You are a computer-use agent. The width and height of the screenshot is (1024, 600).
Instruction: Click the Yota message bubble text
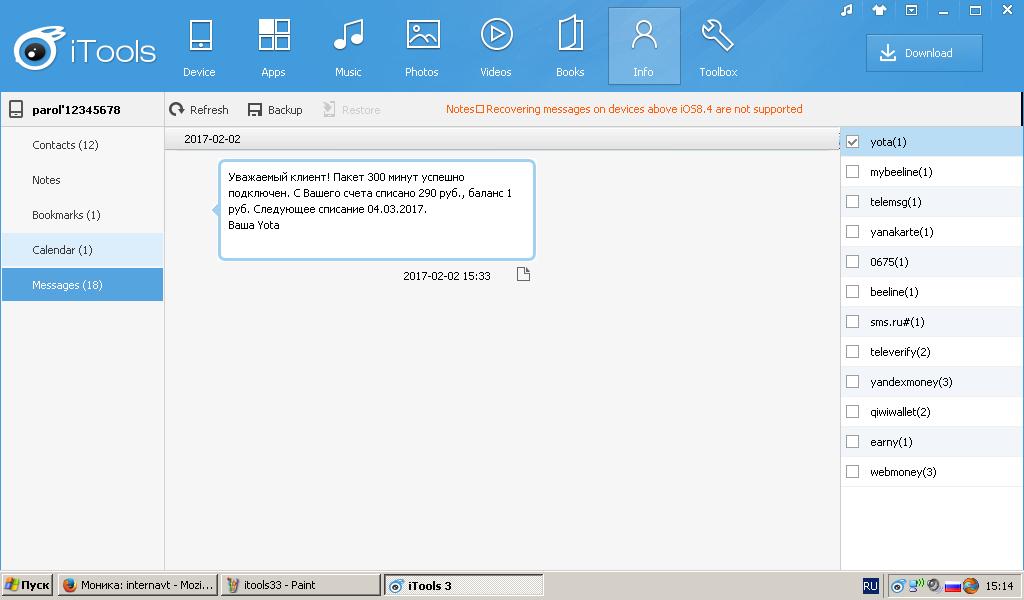370,201
